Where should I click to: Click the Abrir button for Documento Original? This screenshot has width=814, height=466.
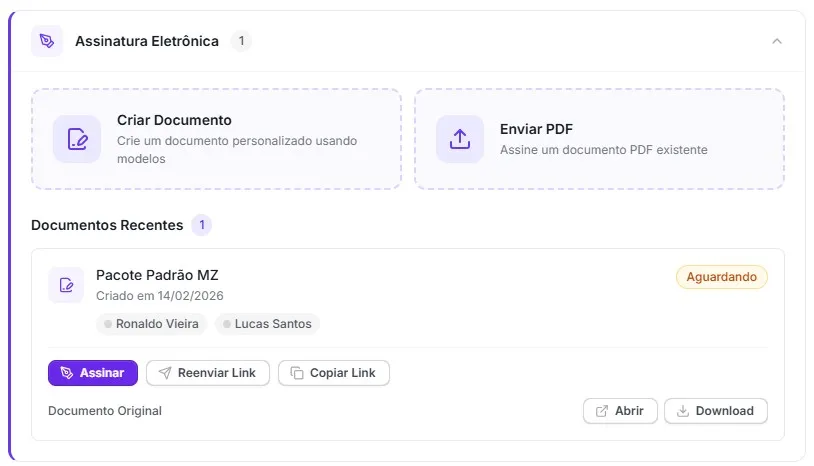620,411
